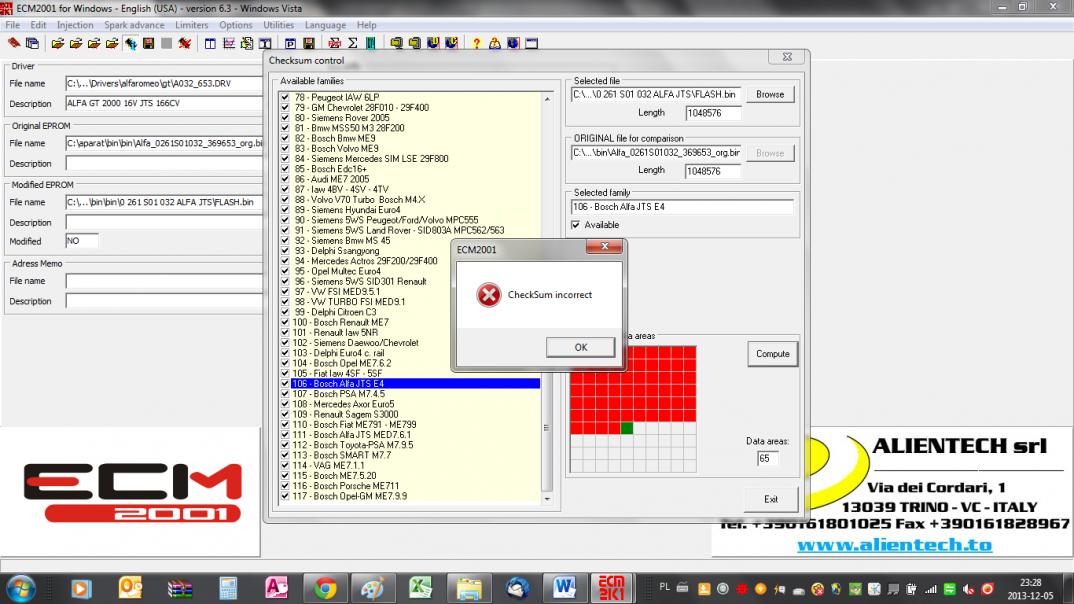Screen dimensions: 1074x604
Task: Click the floppy icon beside the gray square
Action: [x=149, y=43]
